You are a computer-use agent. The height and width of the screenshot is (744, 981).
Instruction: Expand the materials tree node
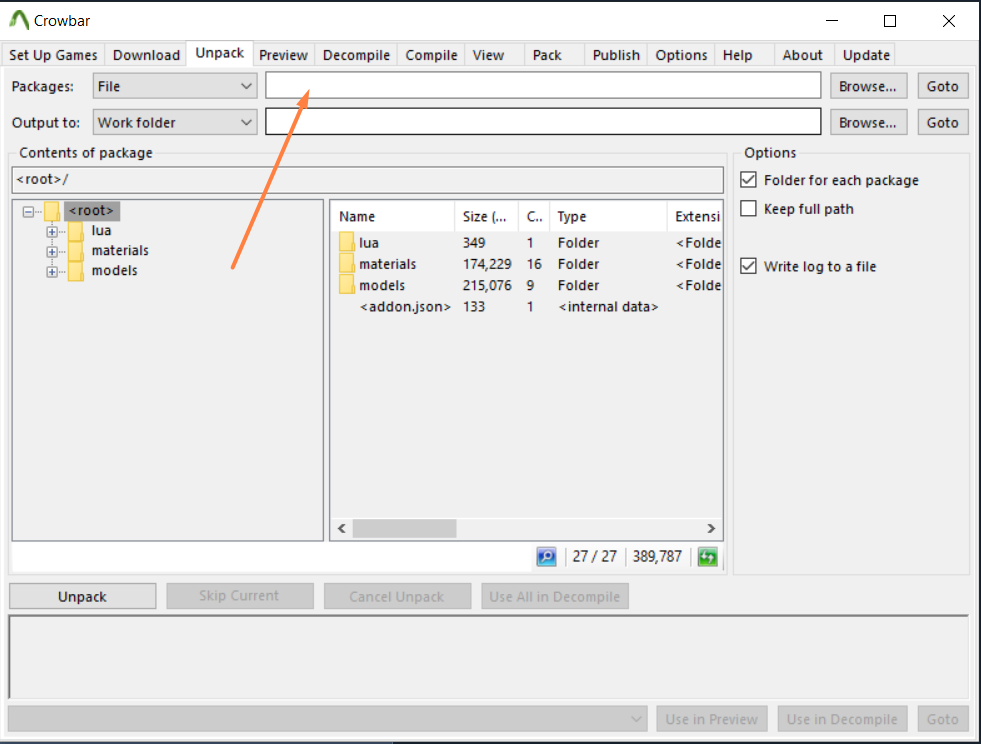pos(52,252)
